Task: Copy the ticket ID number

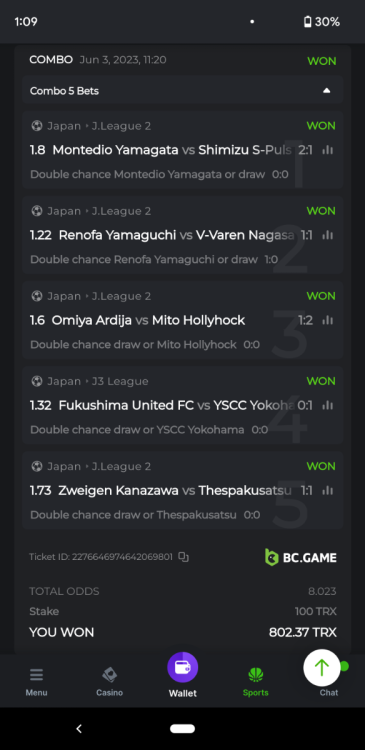Action: 184,557
